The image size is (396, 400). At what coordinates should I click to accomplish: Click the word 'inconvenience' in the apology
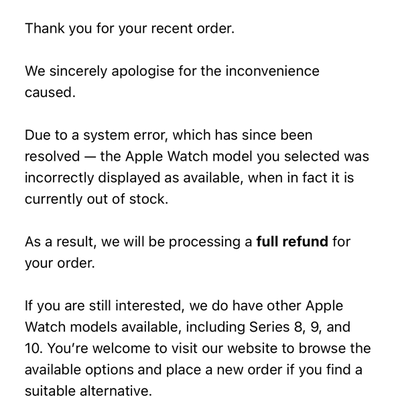(x=272, y=71)
